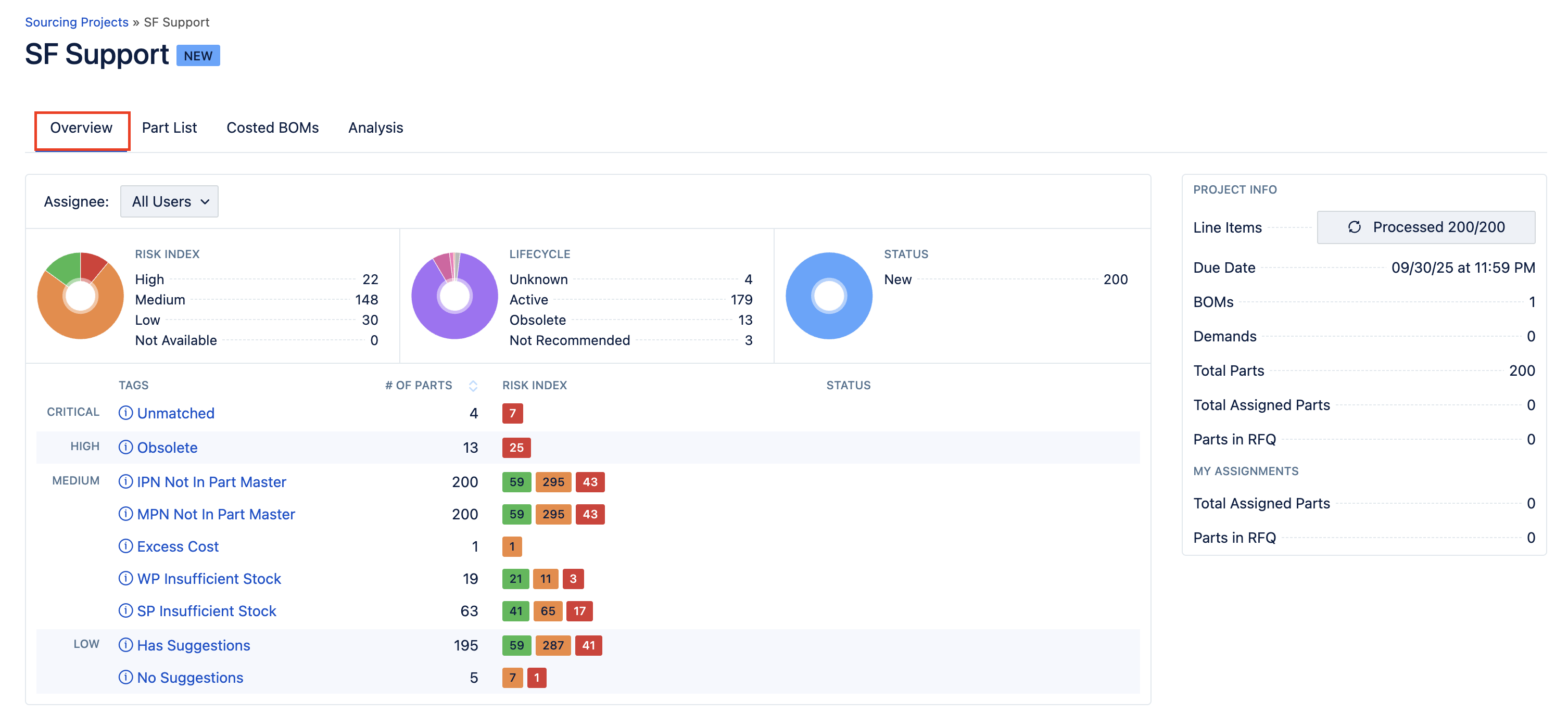Click info icon beside WP Insufficient Stock
This screenshot has width=1568, height=714.
pos(125,578)
